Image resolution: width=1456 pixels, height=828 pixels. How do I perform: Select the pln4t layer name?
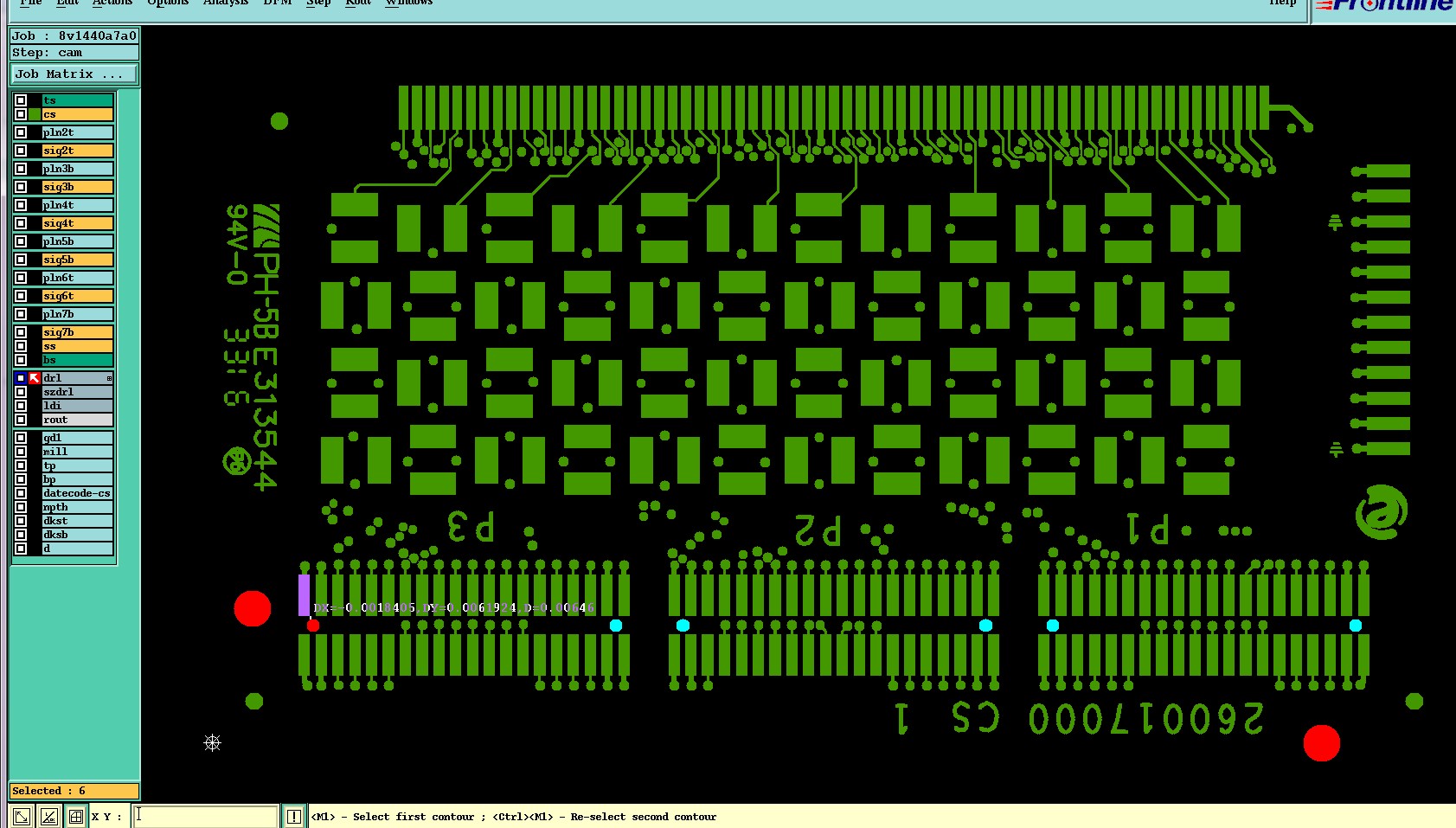[78, 205]
